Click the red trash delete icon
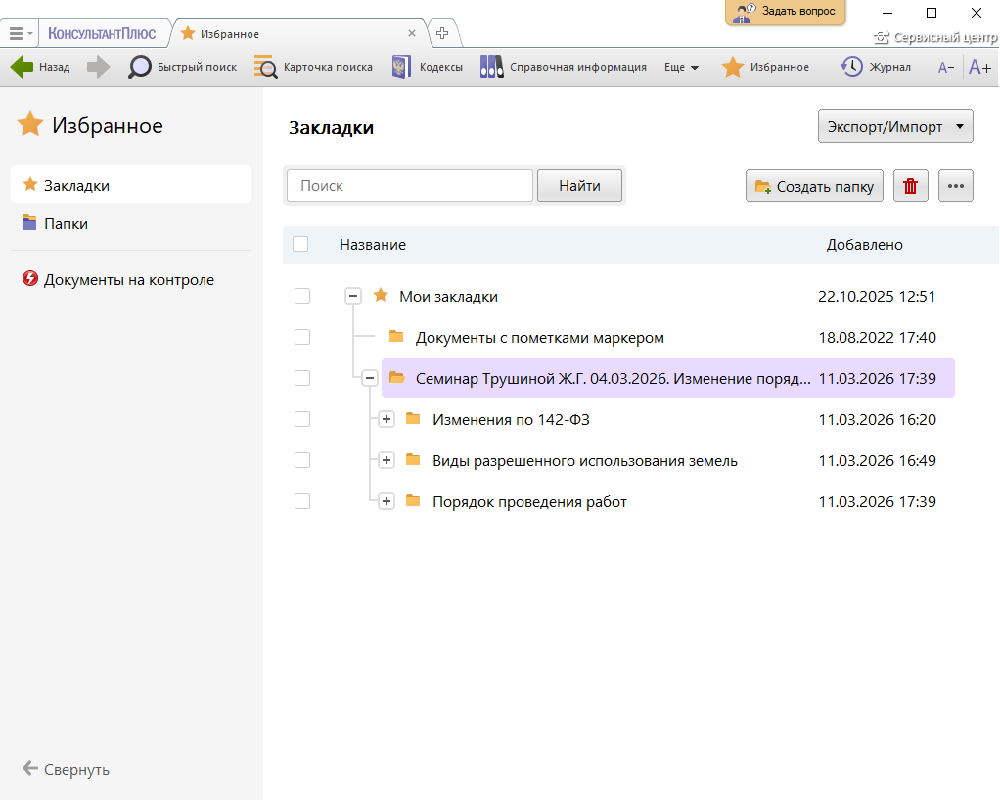Image resolution: width=1000 pixels, height=800 pixels. 910,186
